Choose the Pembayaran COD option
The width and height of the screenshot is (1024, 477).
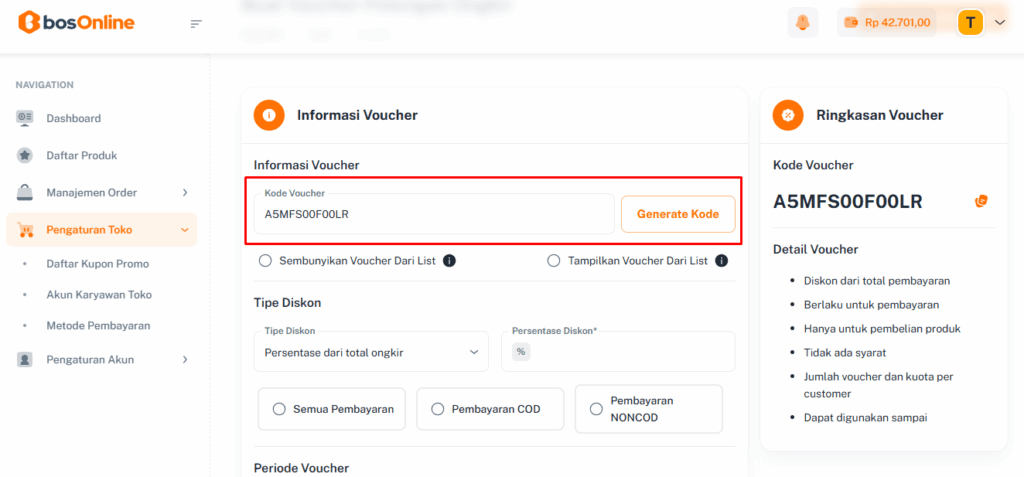pos(438,409)
